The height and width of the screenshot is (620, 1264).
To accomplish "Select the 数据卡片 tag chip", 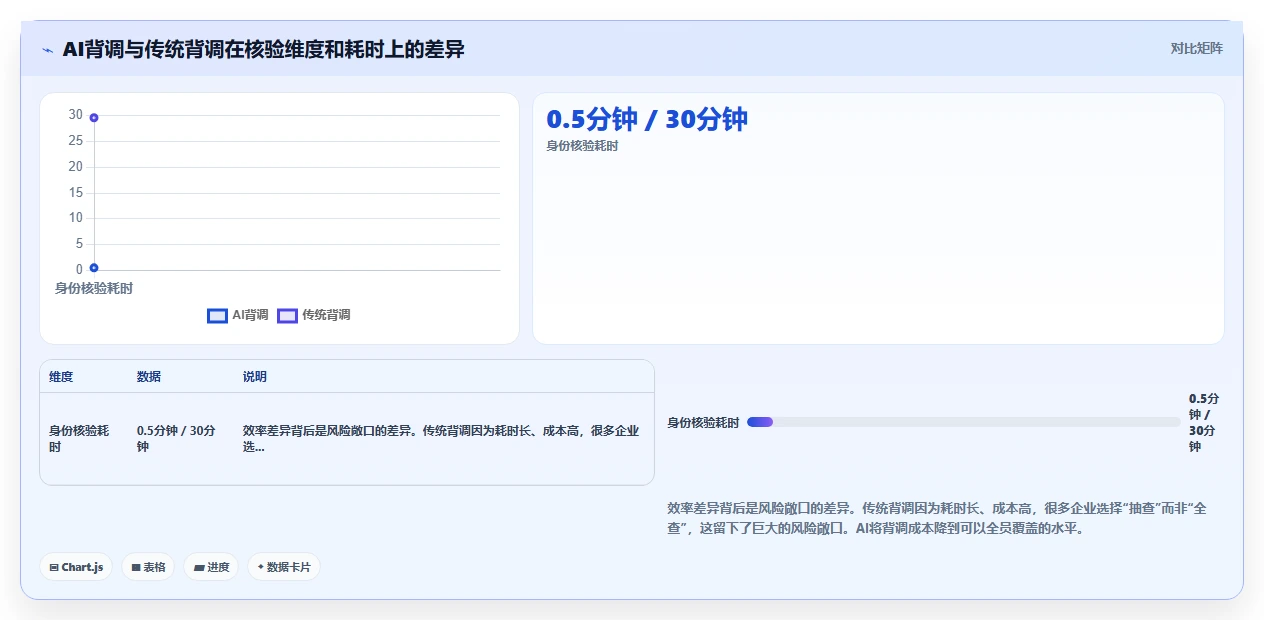I will (x=284, y=567).
